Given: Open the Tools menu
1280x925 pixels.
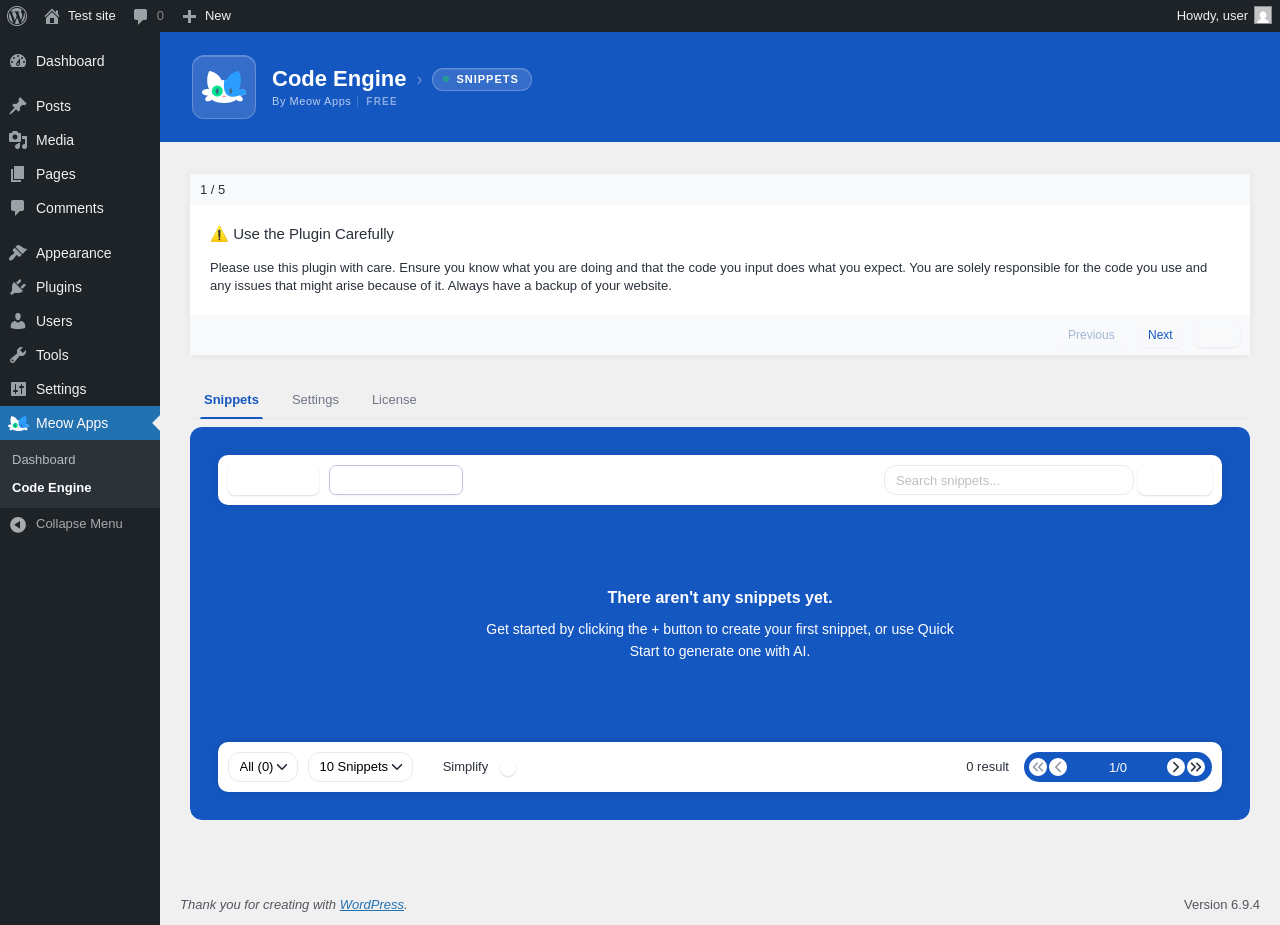Looking at the screenshot, I should click(x=80, y=355).
